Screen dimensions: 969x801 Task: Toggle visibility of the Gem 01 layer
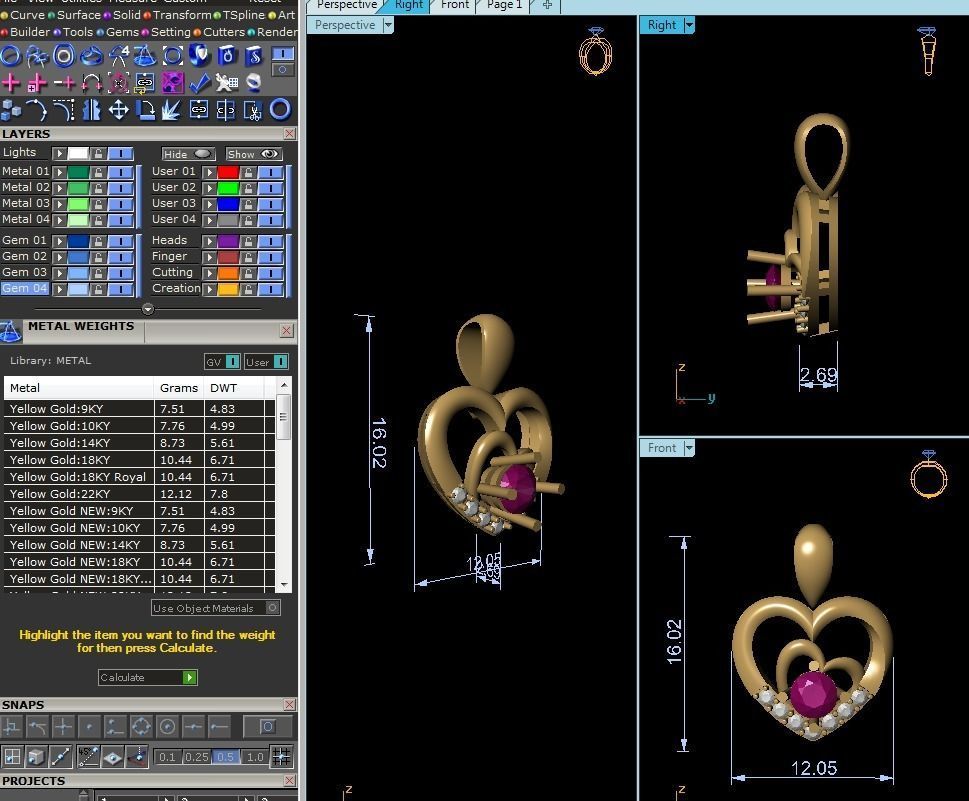pos(121,240)
